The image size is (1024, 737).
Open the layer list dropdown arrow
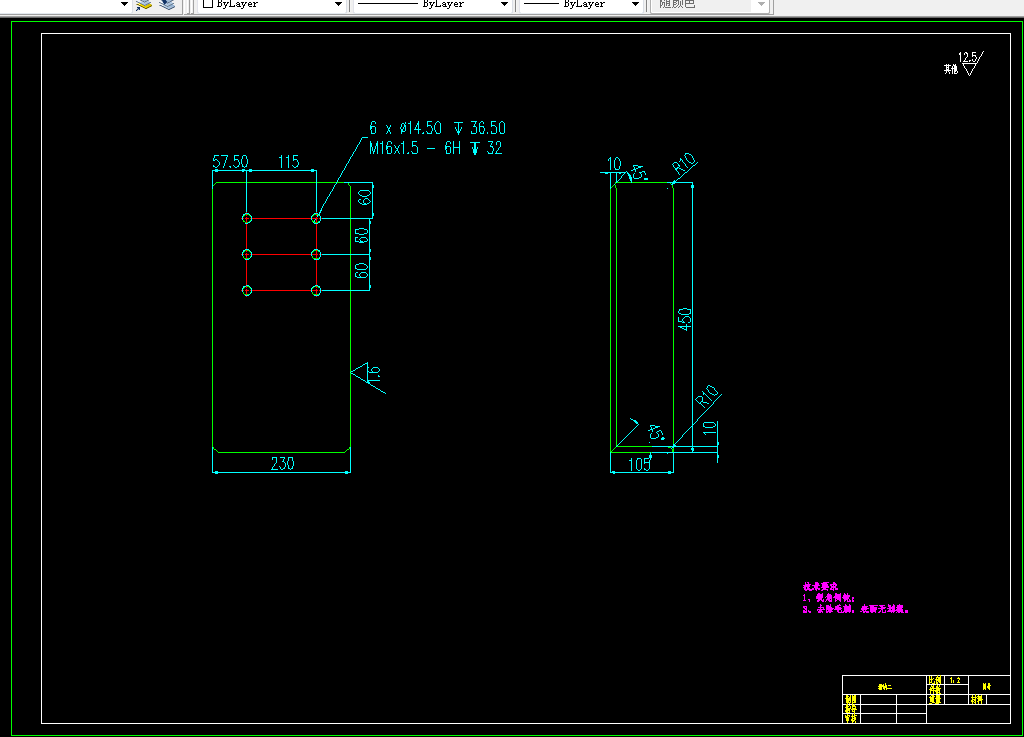pyautogui.click(x=124, y=4)
